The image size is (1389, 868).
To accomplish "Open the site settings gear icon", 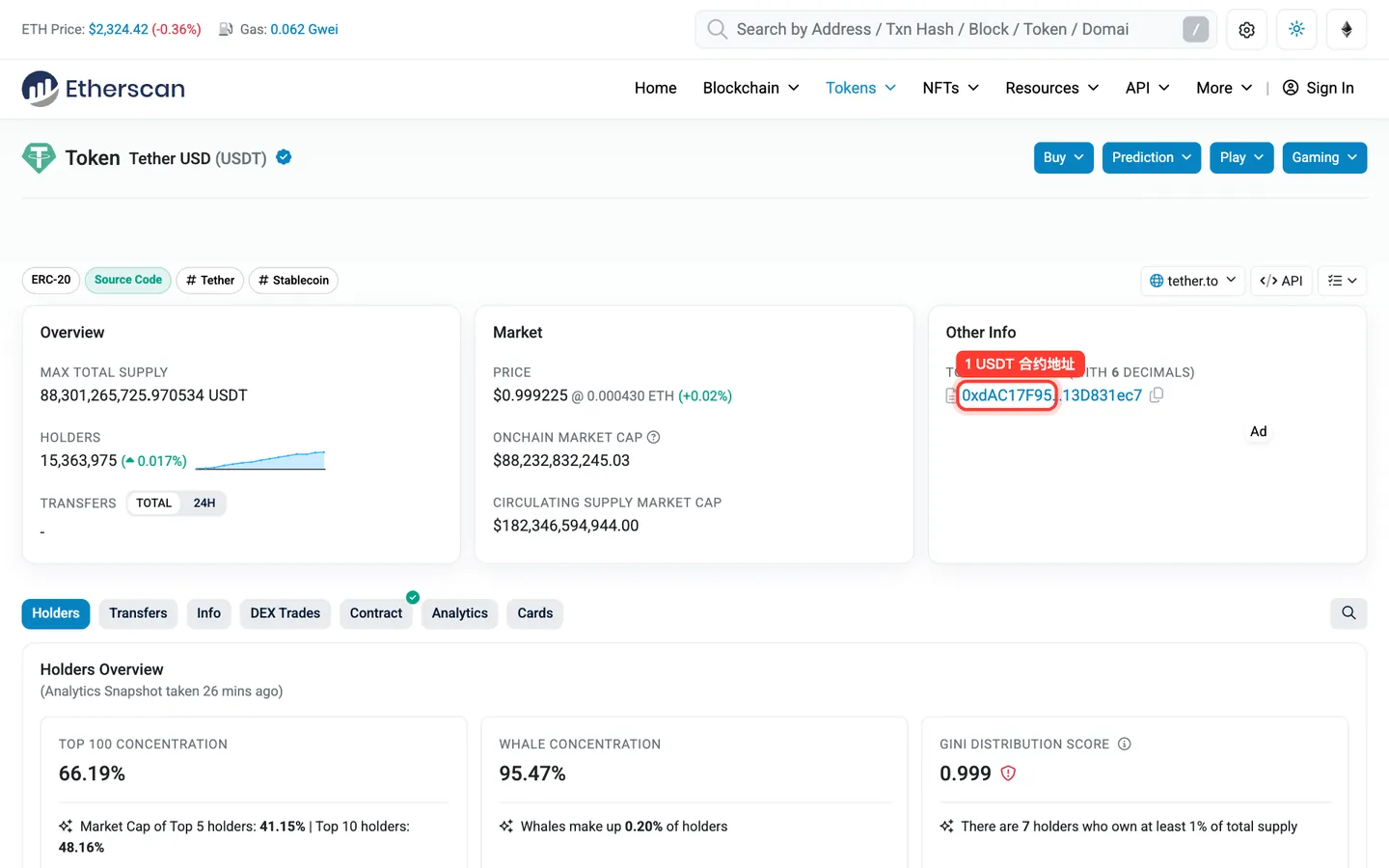I will pyautogui.click(x=1246, y=30).
